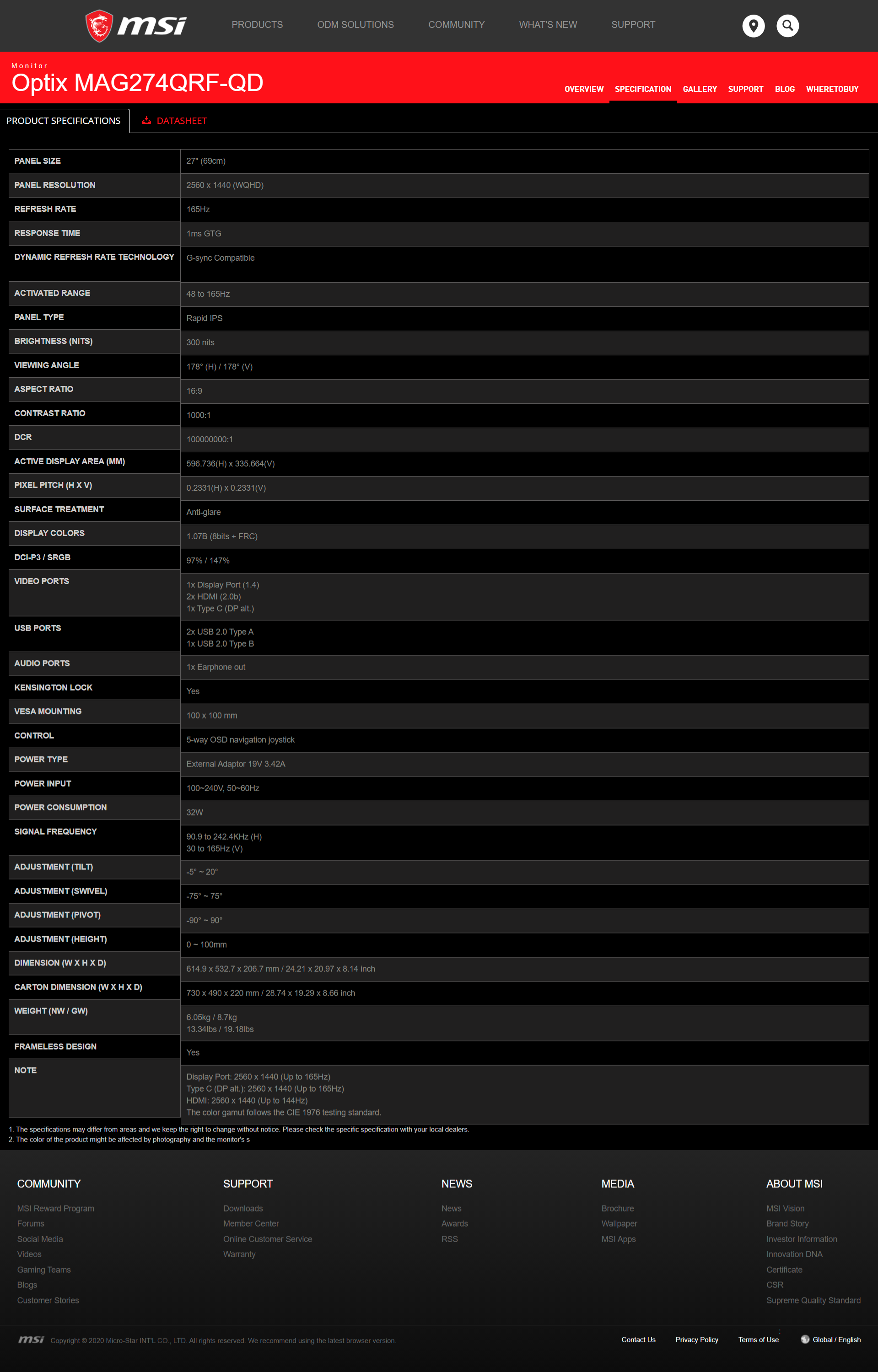Viewport: 878px width, 1372px height.
Task: Select the PRODUCT SPECIFICATIONS tab
Action: pos(64,121)
